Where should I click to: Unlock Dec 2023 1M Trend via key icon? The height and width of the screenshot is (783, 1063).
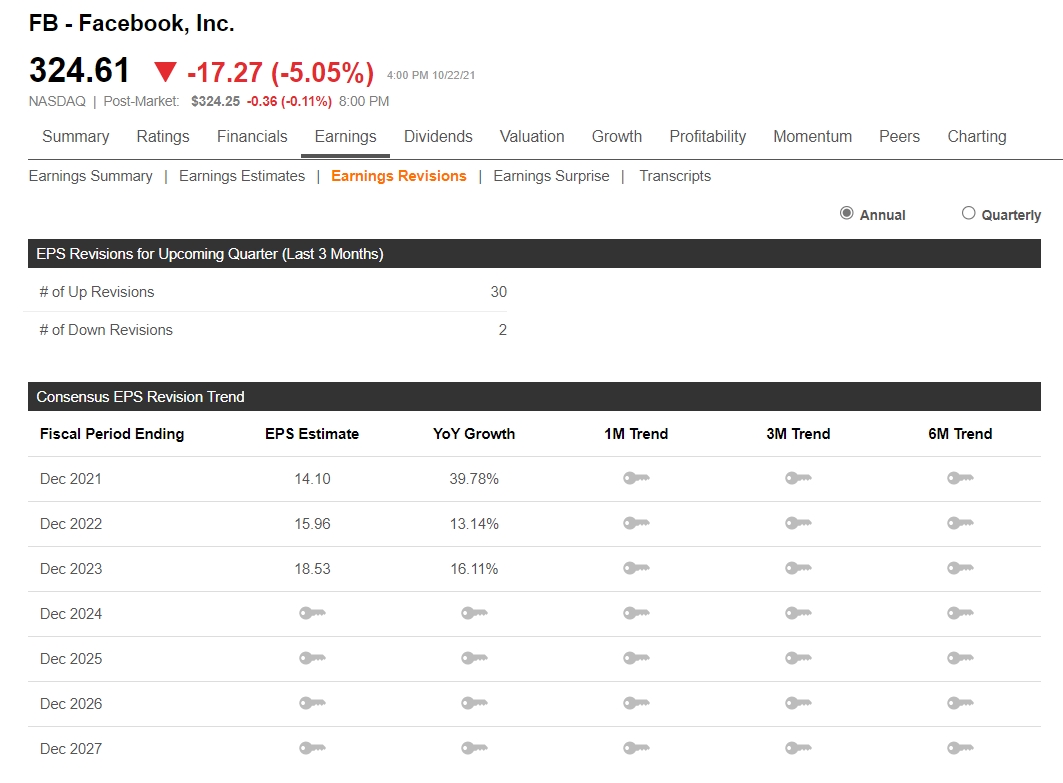[x=636, y=567]
